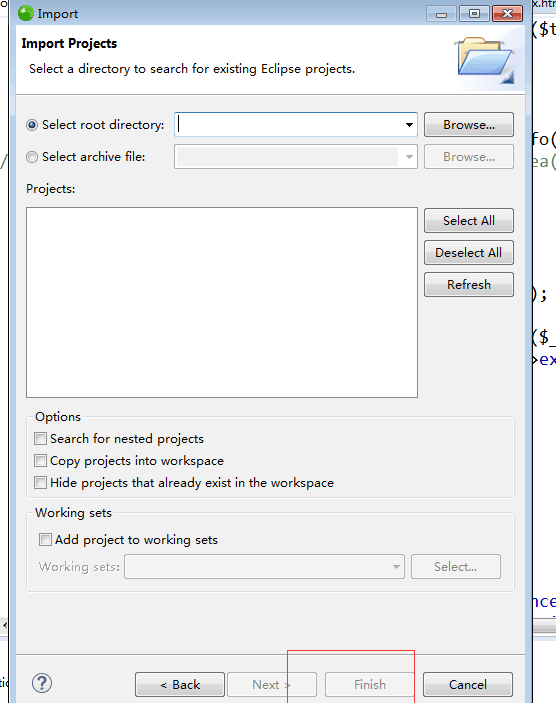Image resolution: width=556 pixels, height=703 pixels.
Task: Check Hide projects that already exist
Action: pos(40,483)
